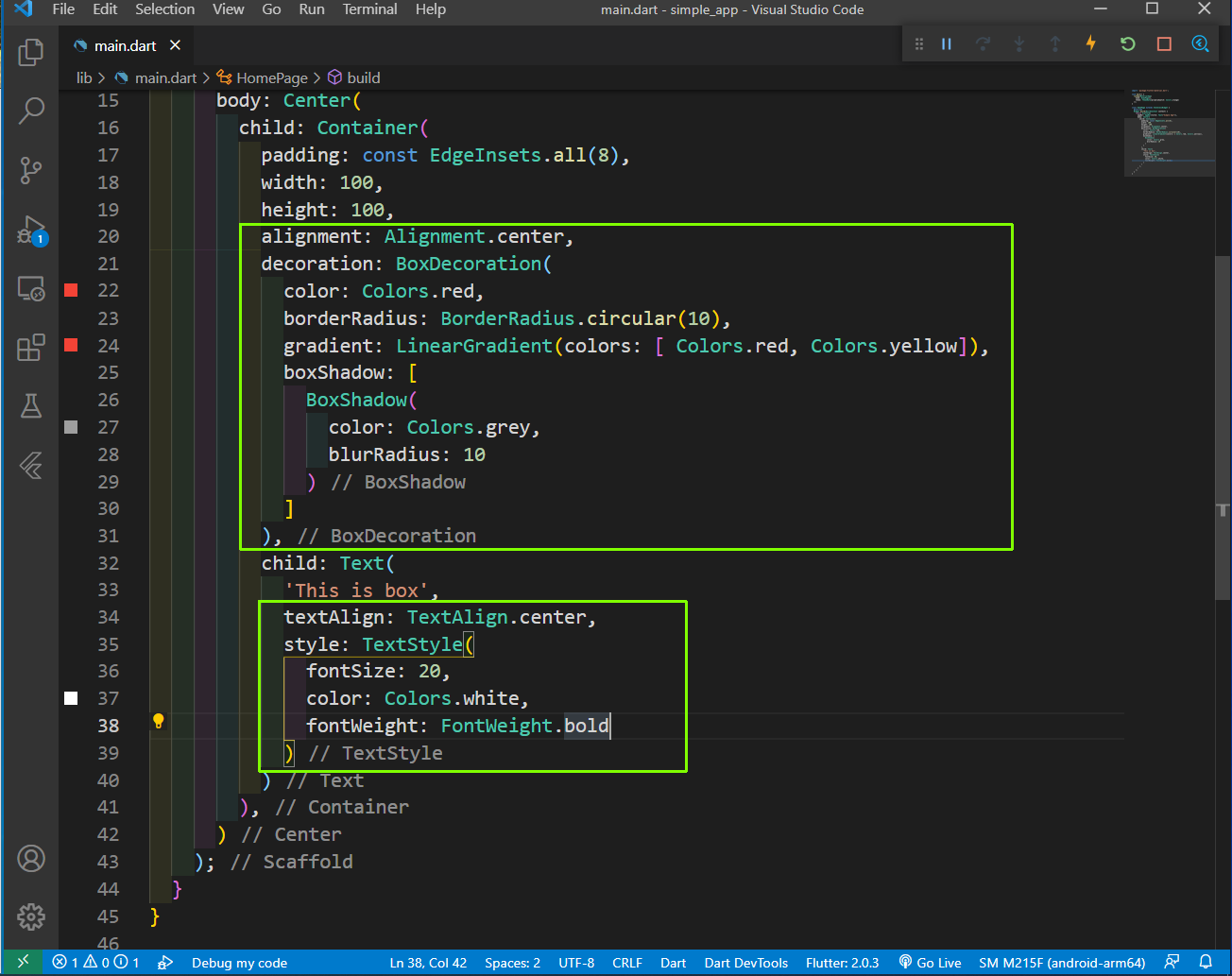Open the remote window indicator in status bar

(24, 962)
